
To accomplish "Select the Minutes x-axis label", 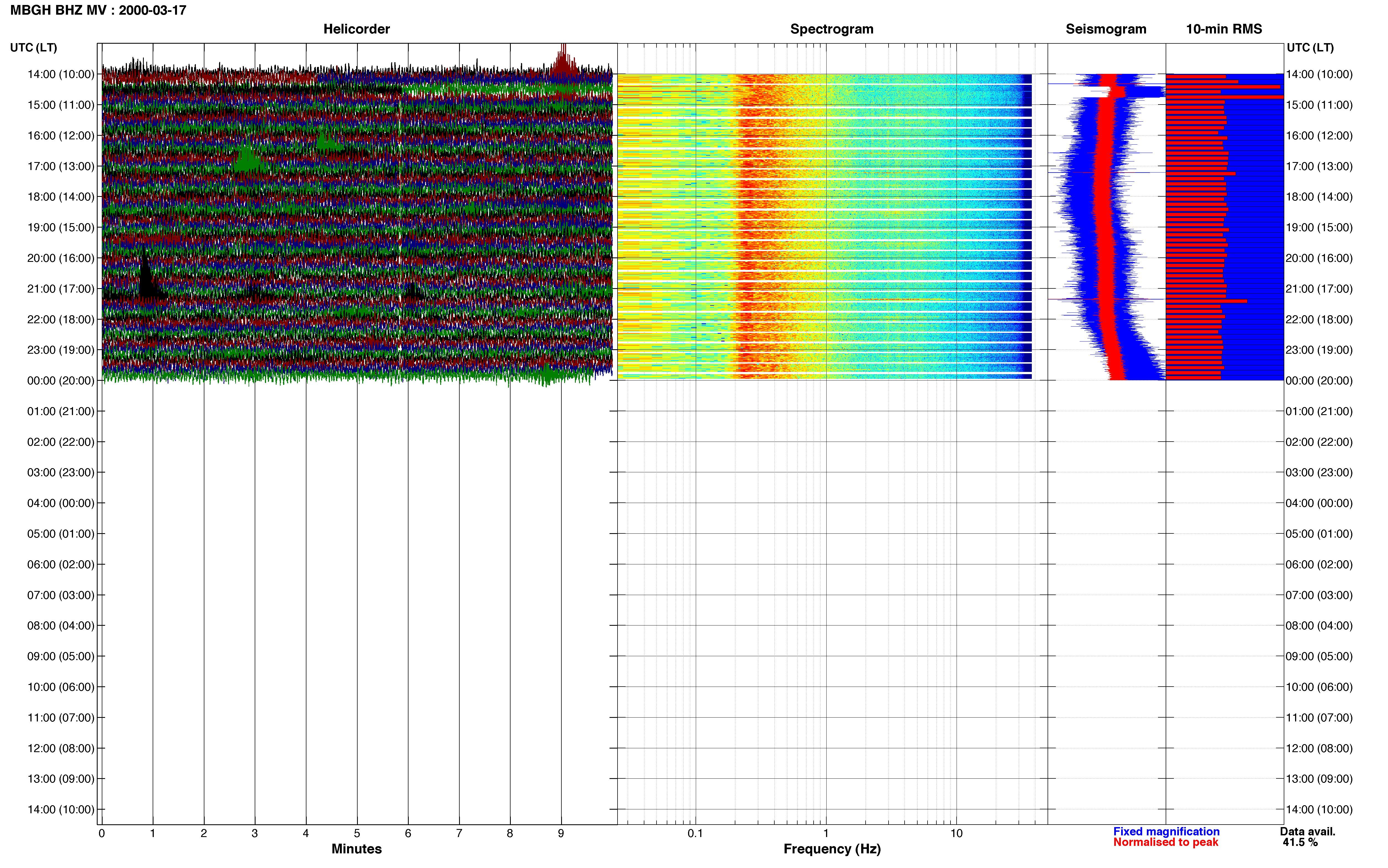I will 356,848.
